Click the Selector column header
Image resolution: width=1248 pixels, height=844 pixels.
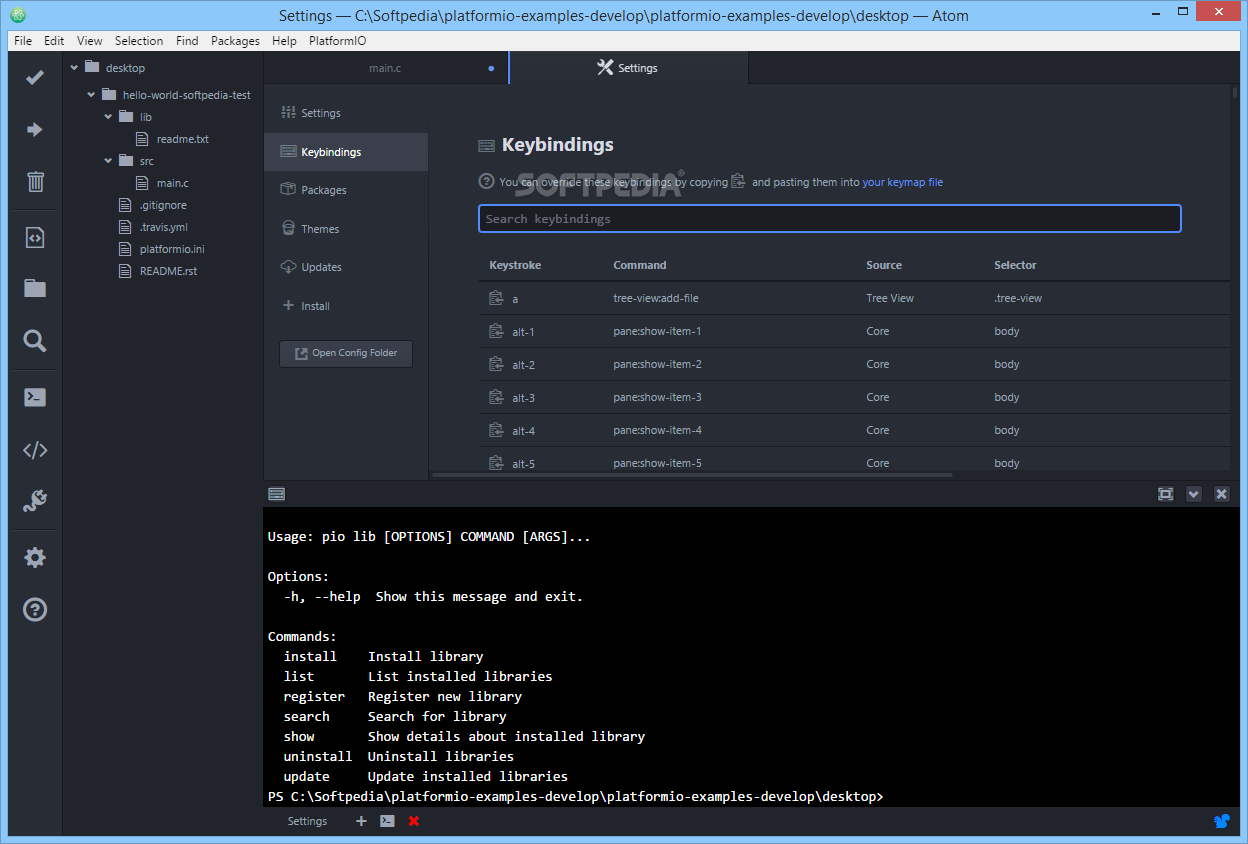pos(1015,265)
